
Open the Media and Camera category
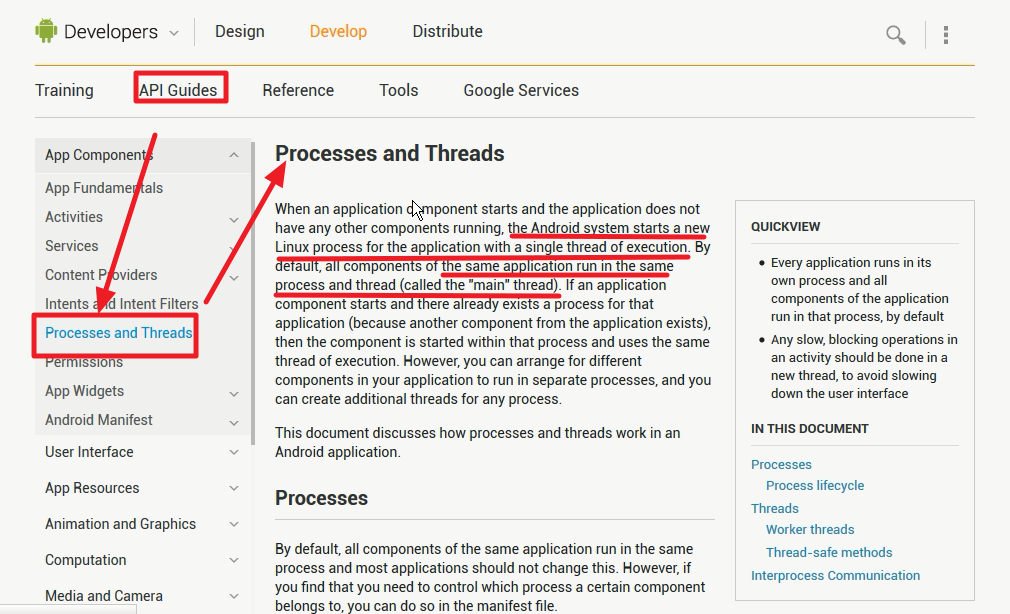[x=104, y=597]
